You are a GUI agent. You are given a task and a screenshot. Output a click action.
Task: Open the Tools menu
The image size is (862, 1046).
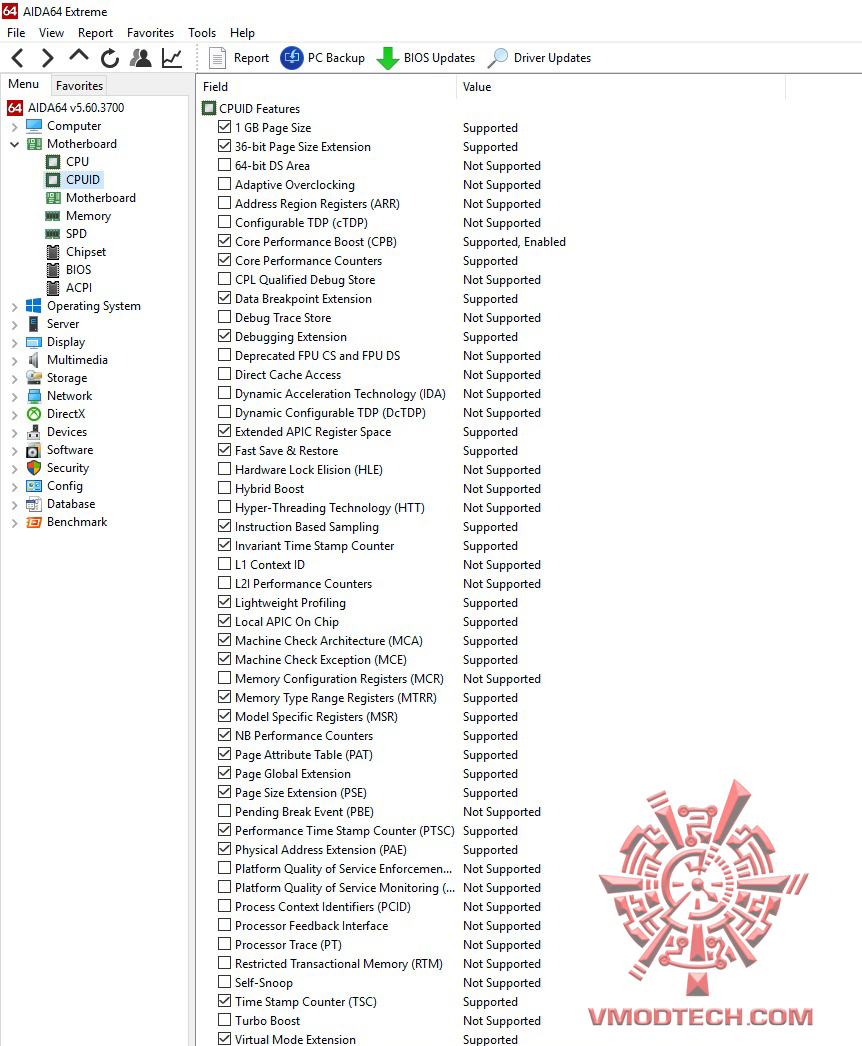202,33
